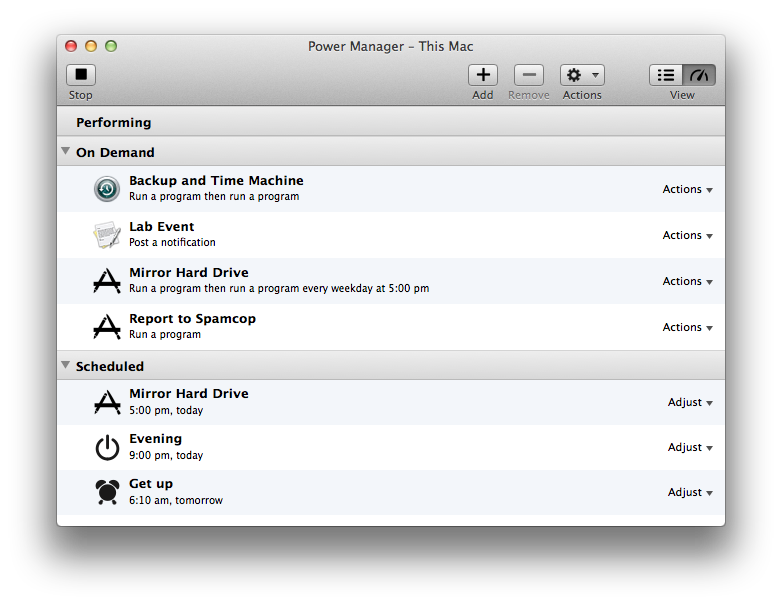
Task: Open the gear Actions toolbar menu
Action: coord(582,75)
